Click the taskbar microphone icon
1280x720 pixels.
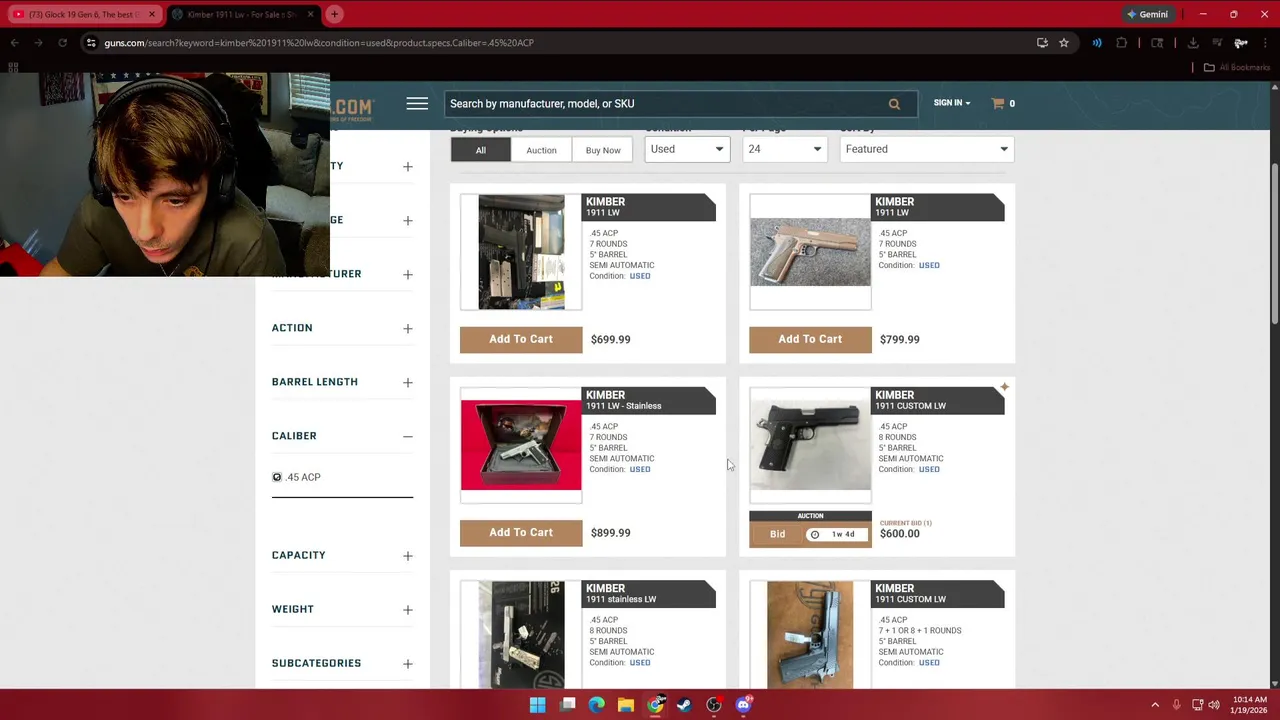(x=1176, y=705)
